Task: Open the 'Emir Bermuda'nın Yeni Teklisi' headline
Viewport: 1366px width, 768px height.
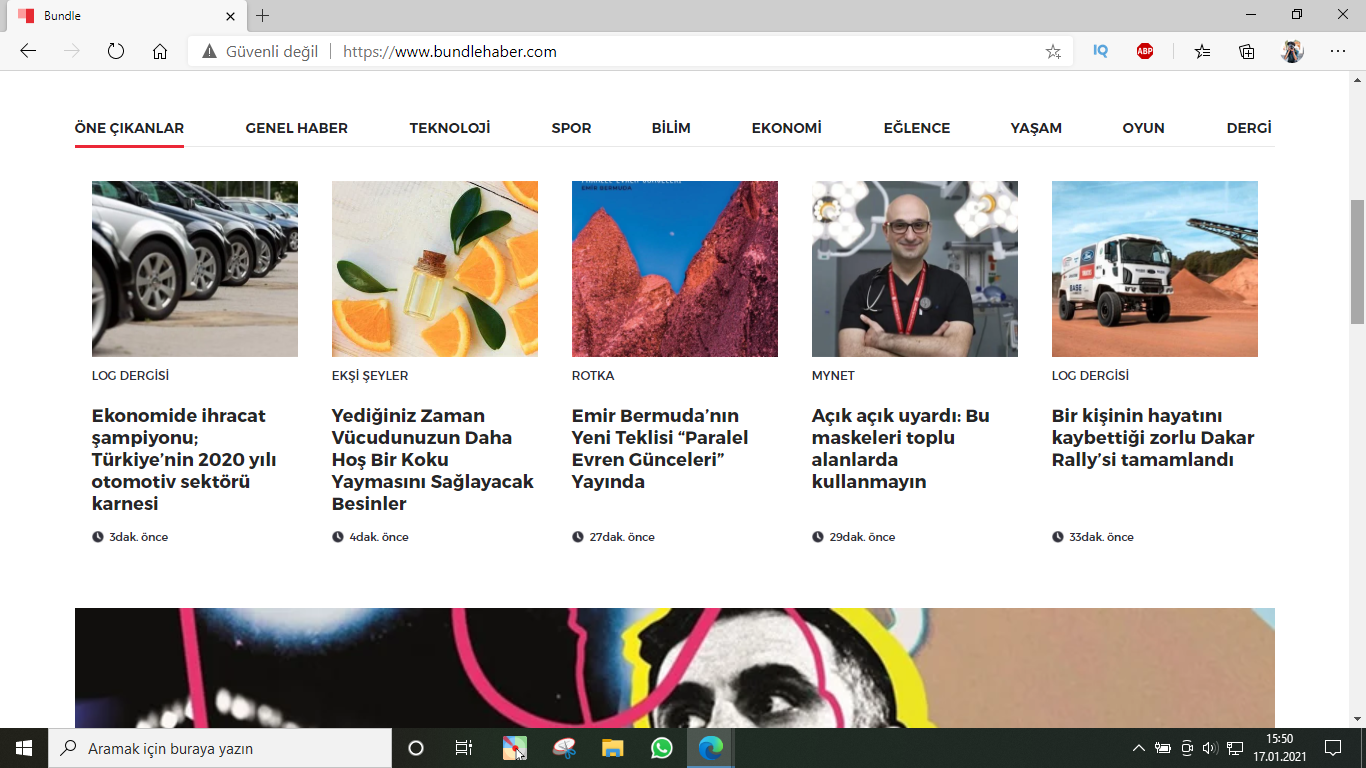Action: 660,448
